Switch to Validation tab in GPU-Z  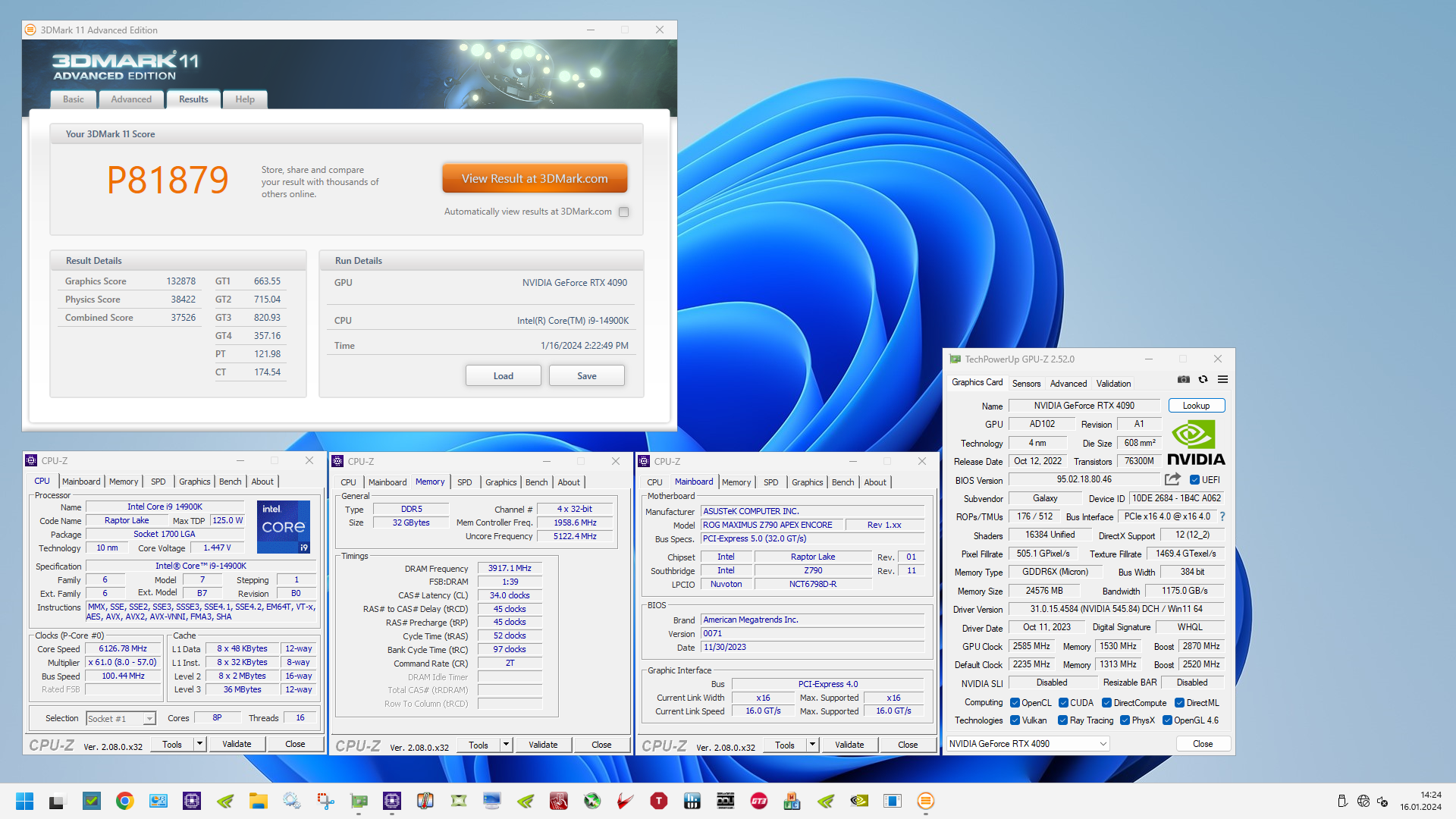tap(1113, 384)
